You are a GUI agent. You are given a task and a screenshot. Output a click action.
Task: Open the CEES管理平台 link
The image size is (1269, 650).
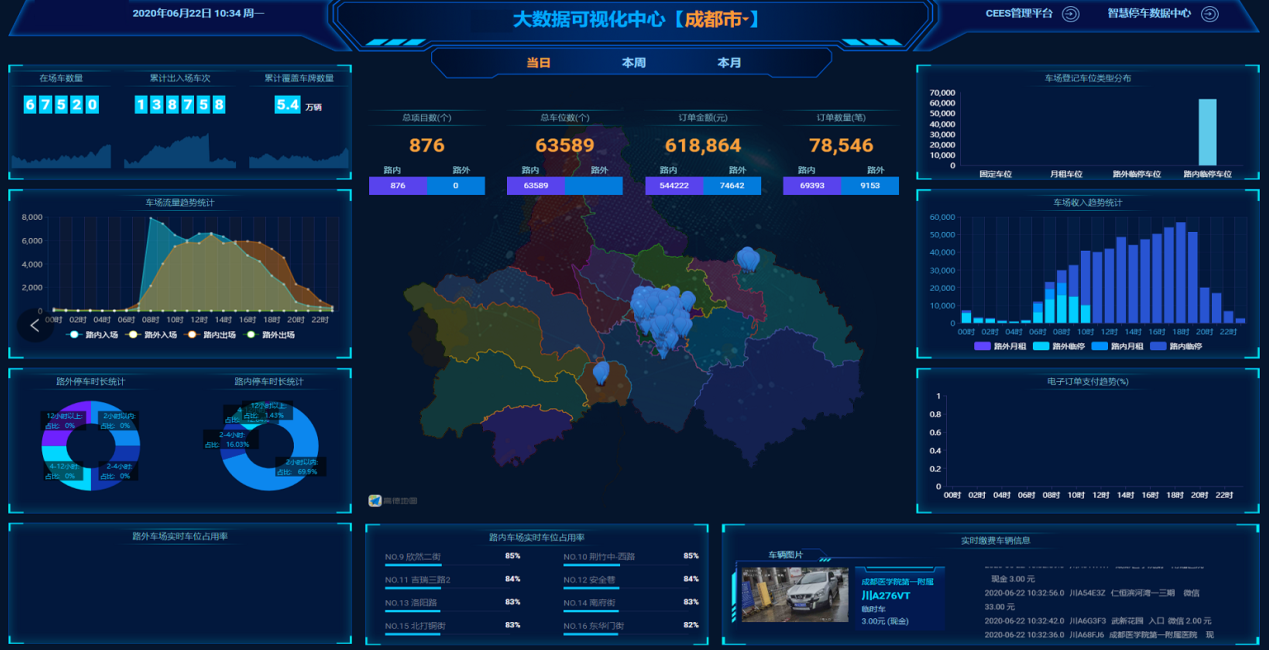coord(1019,14)
